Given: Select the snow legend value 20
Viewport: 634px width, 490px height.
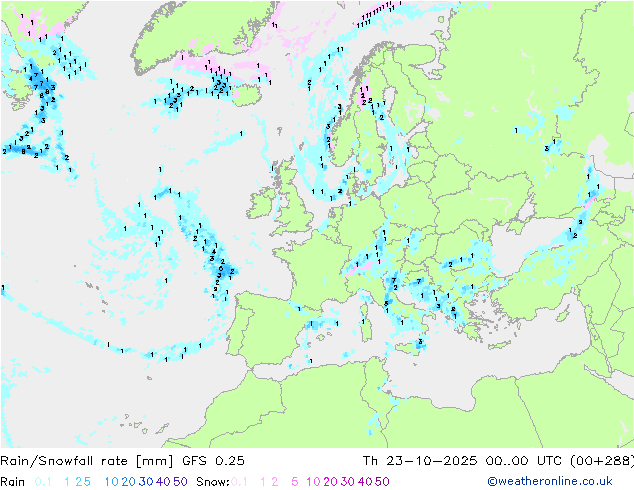Looking at the screenshot, I should tap(330, 482).
